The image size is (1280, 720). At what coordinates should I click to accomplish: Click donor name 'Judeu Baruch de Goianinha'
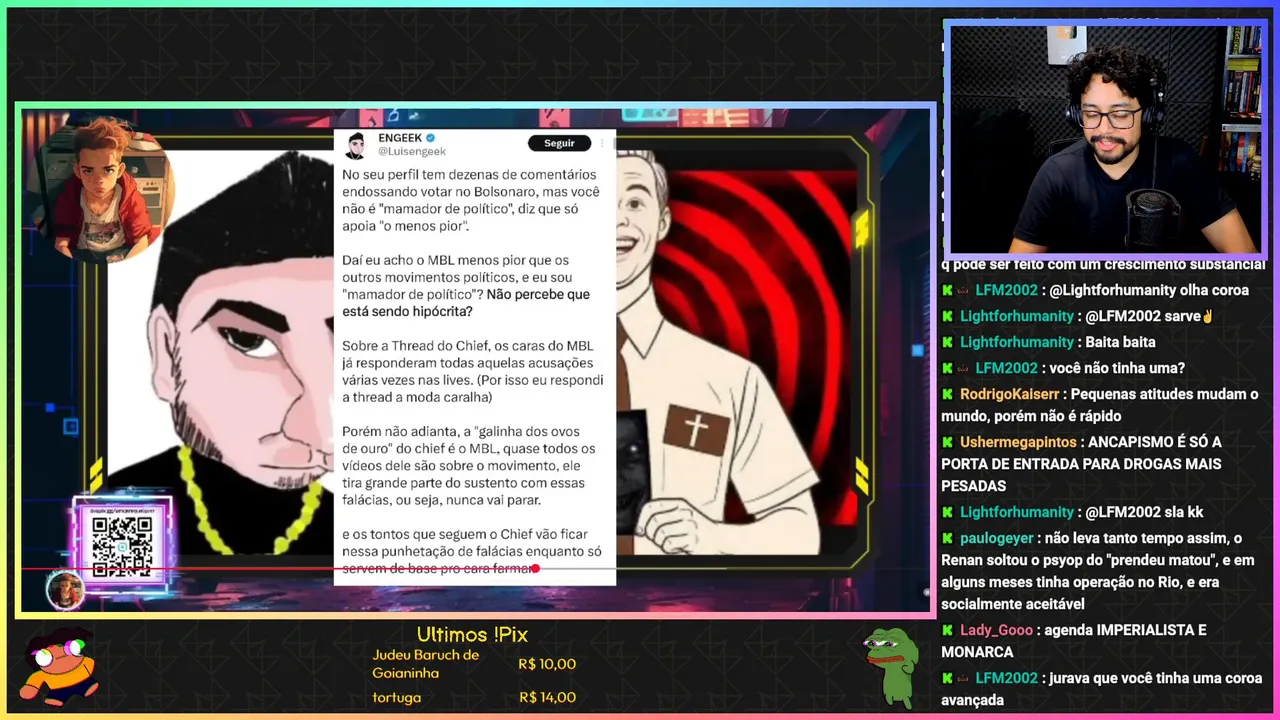tap(426, 664)
